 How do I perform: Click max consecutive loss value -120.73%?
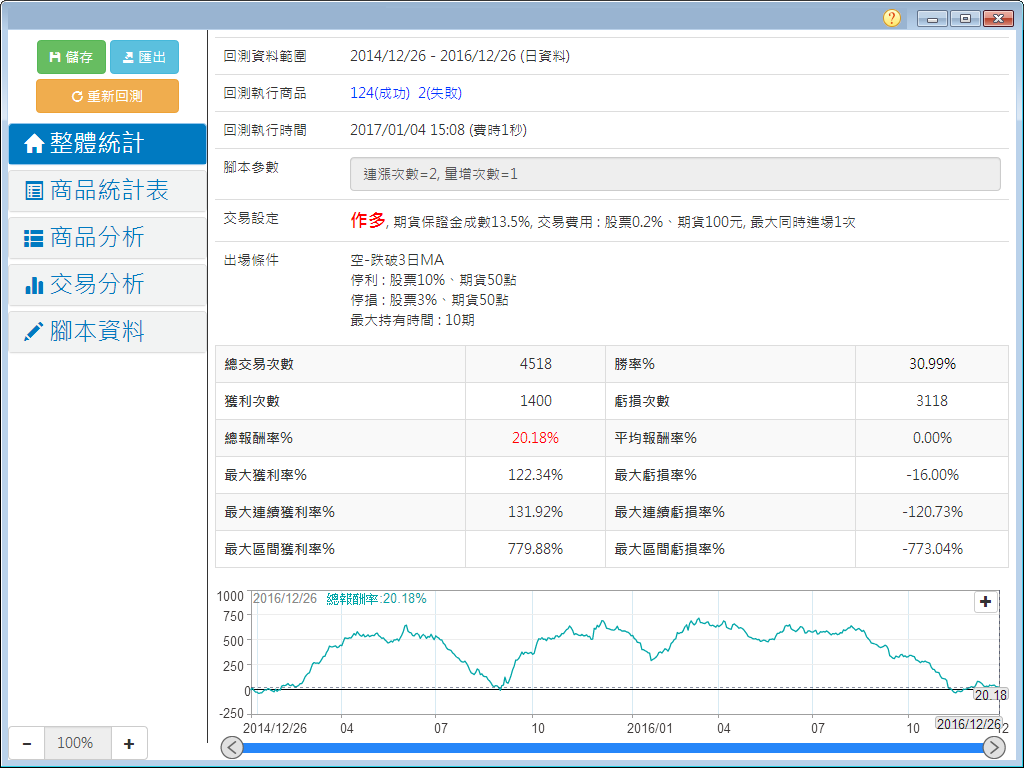coord(932,512)
